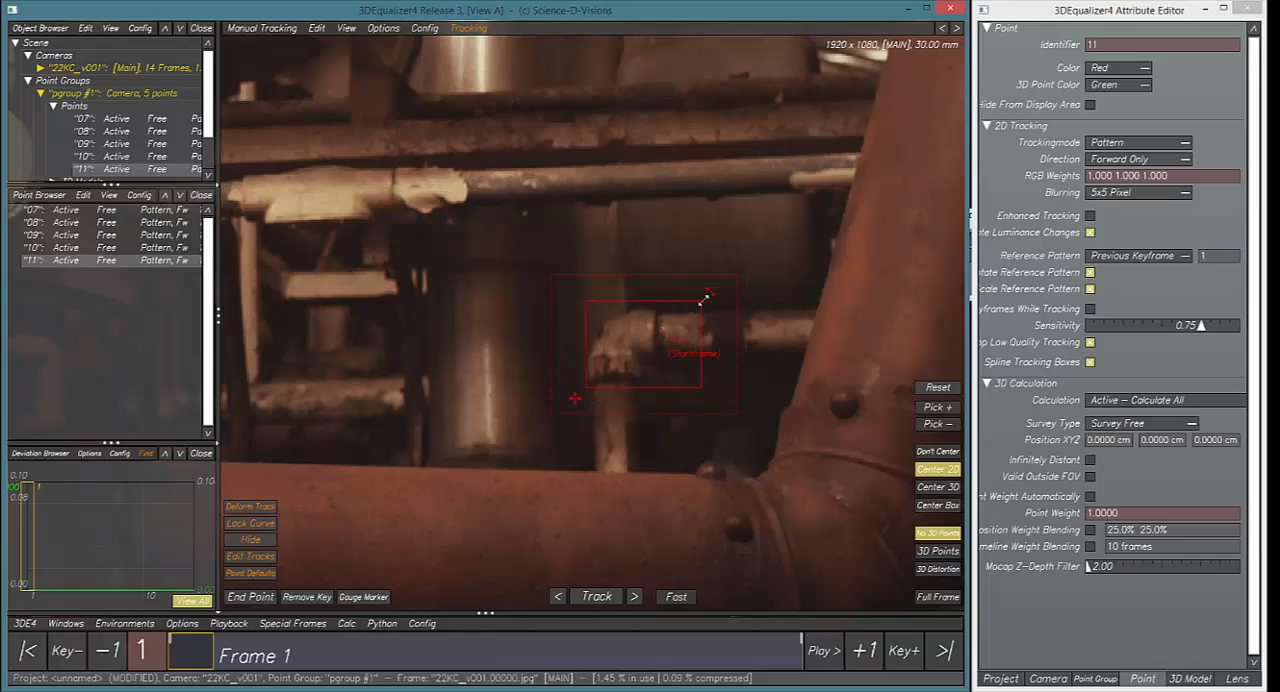Image resolution: width=1280 pixels, height=692 pixels.
Task: Jump to the first frame of the timeline
Action: tap(28, 651)
